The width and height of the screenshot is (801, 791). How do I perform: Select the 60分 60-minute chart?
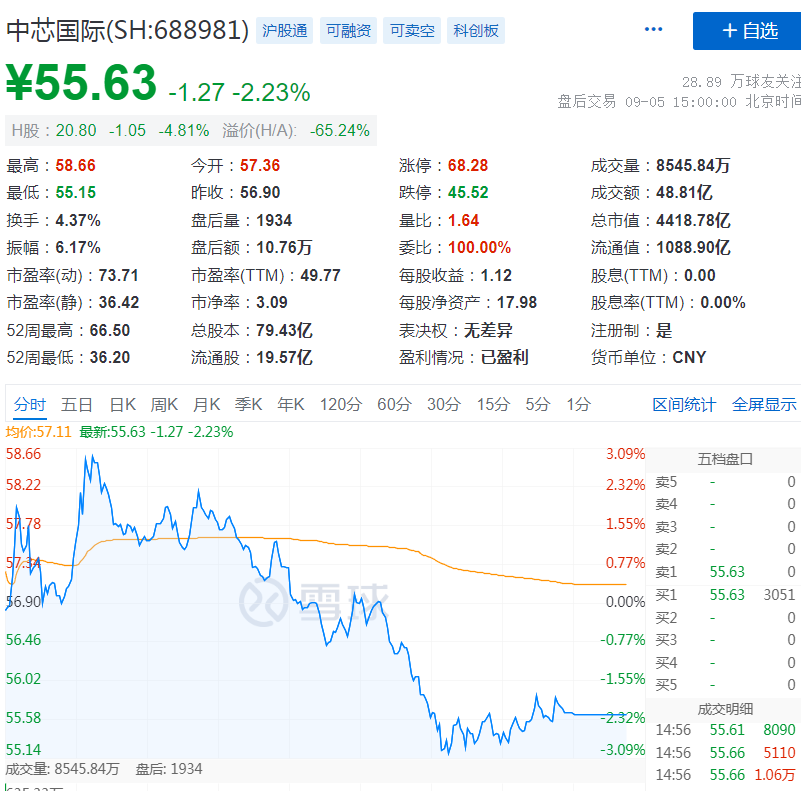point(393,405)
